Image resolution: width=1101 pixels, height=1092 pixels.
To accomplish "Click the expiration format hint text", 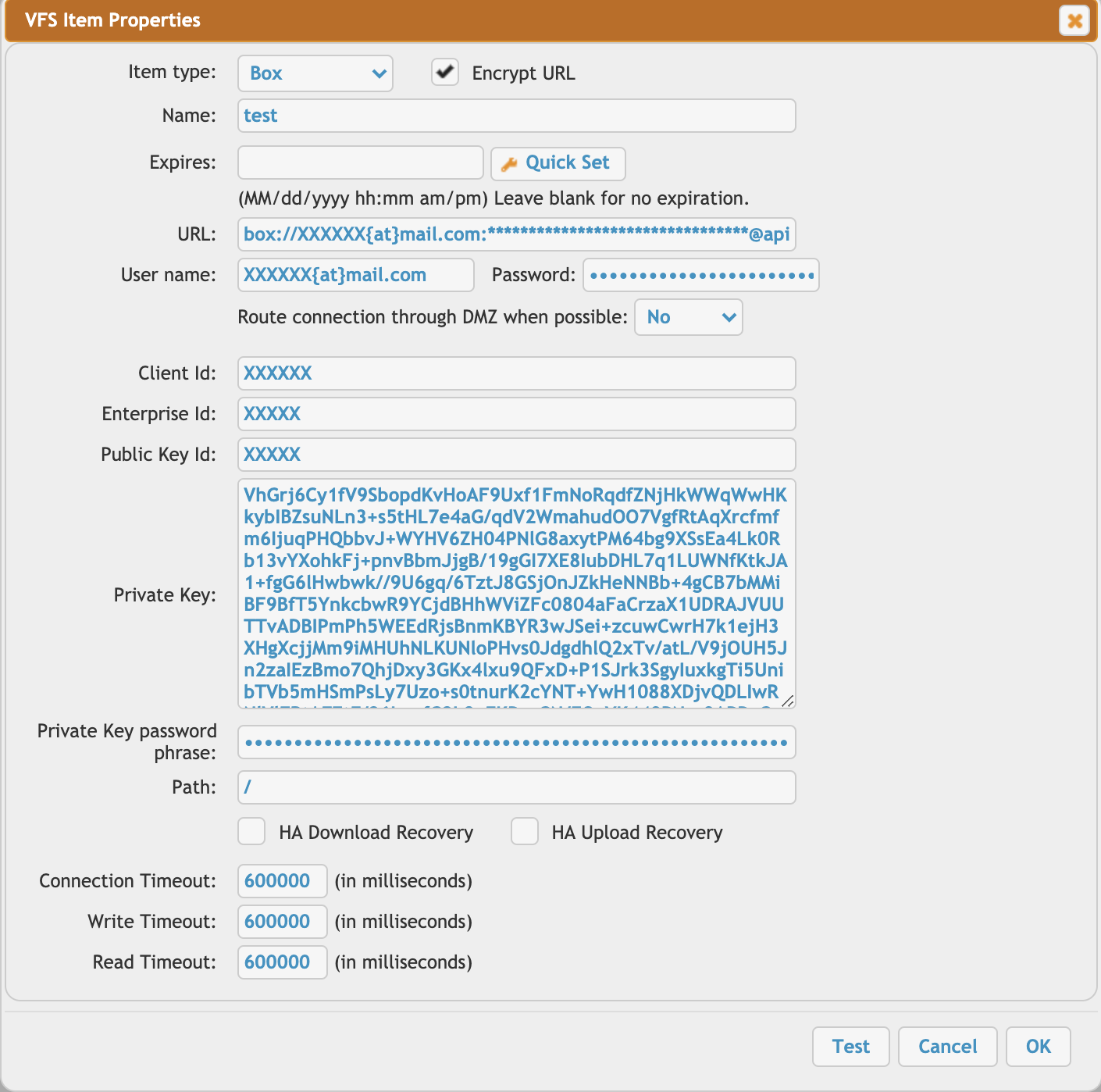I will coord(493,198).
